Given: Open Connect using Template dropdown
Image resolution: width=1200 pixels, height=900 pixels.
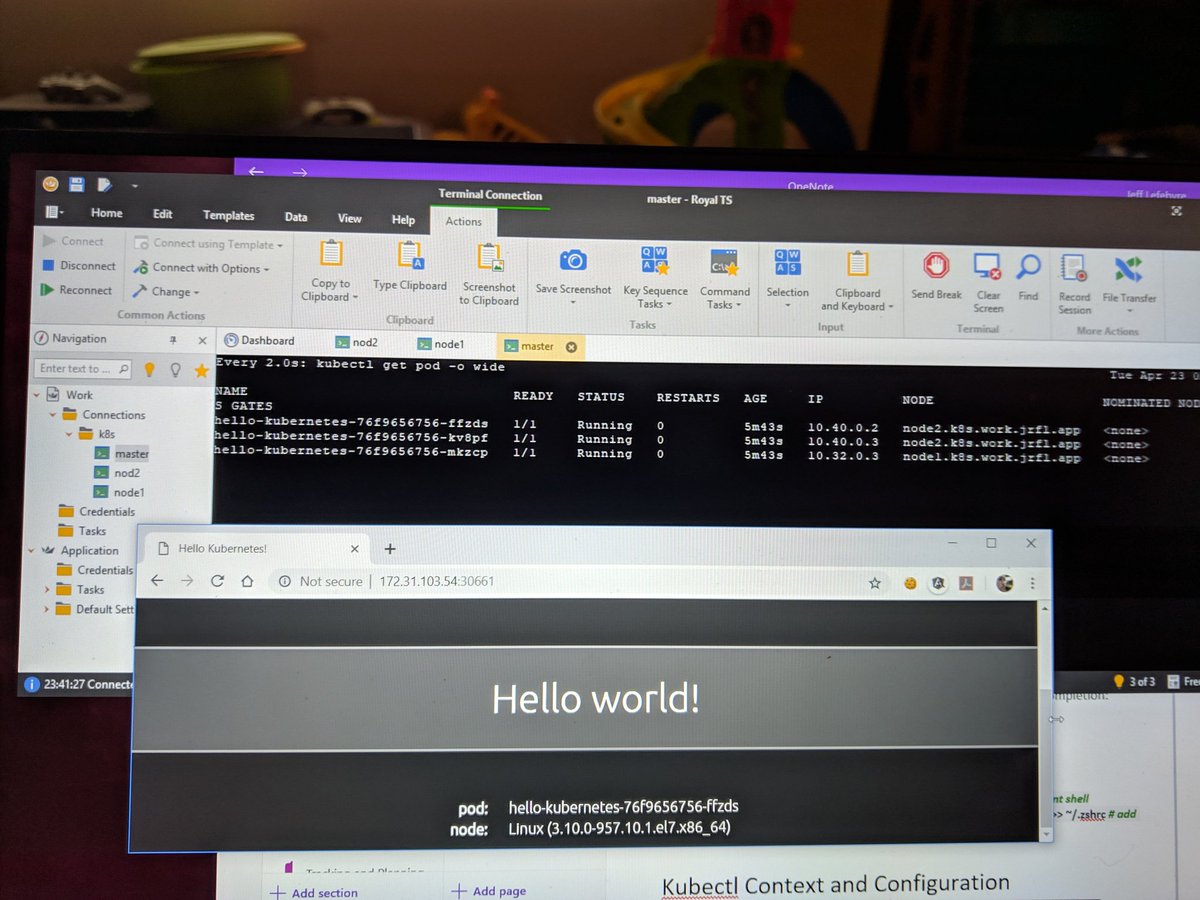Looking at the screenshot, I should tap(208, 244).
